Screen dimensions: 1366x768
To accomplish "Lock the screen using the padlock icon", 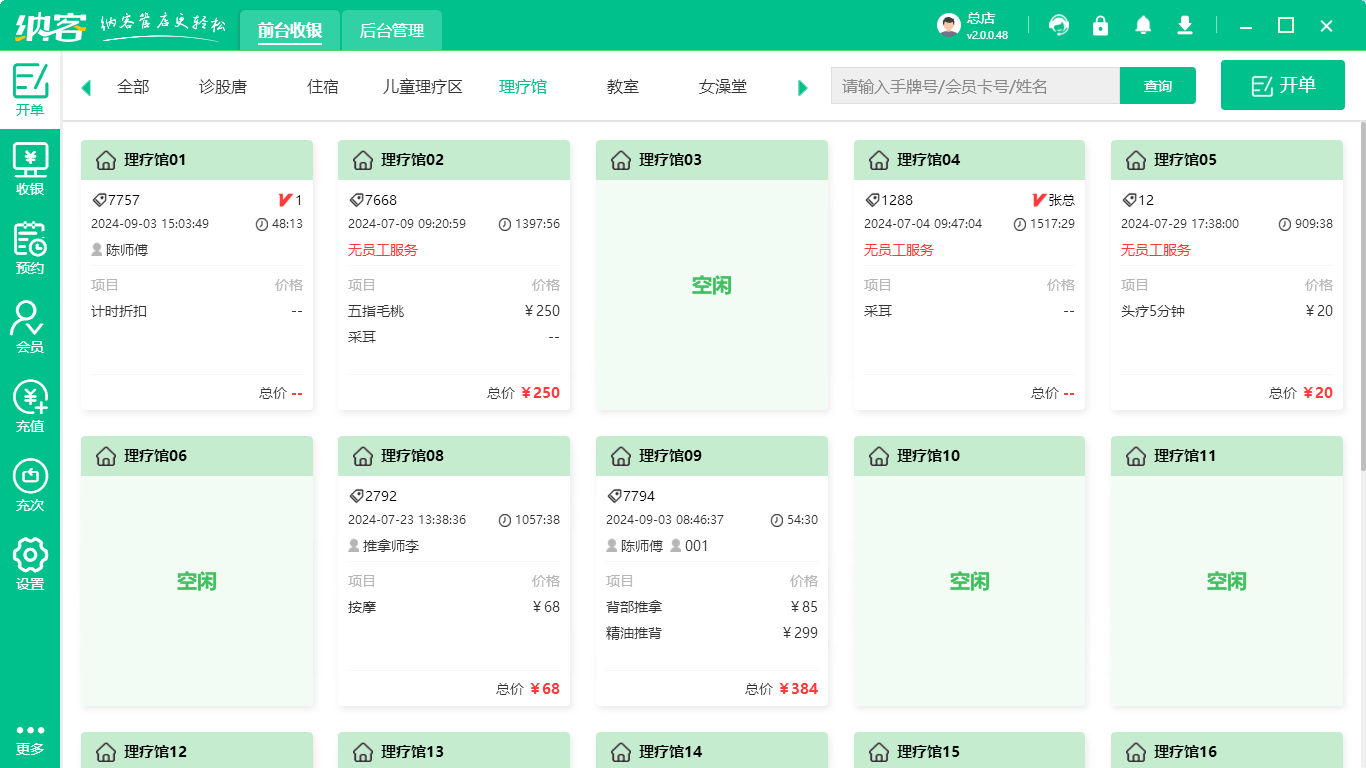I will (1100, 24).
